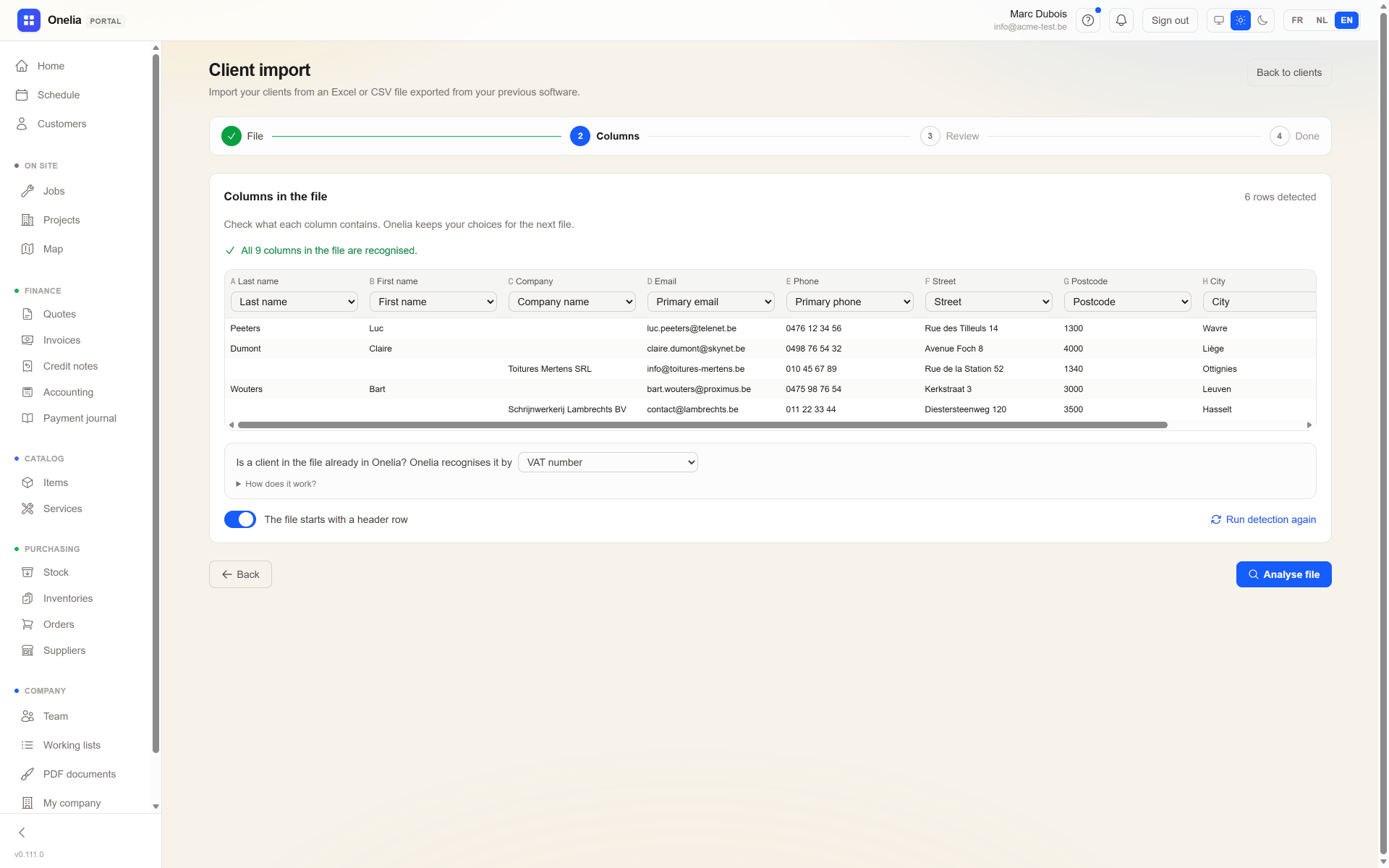
Task: Open the Accounting calculator icon
Action: pos(27,392)
